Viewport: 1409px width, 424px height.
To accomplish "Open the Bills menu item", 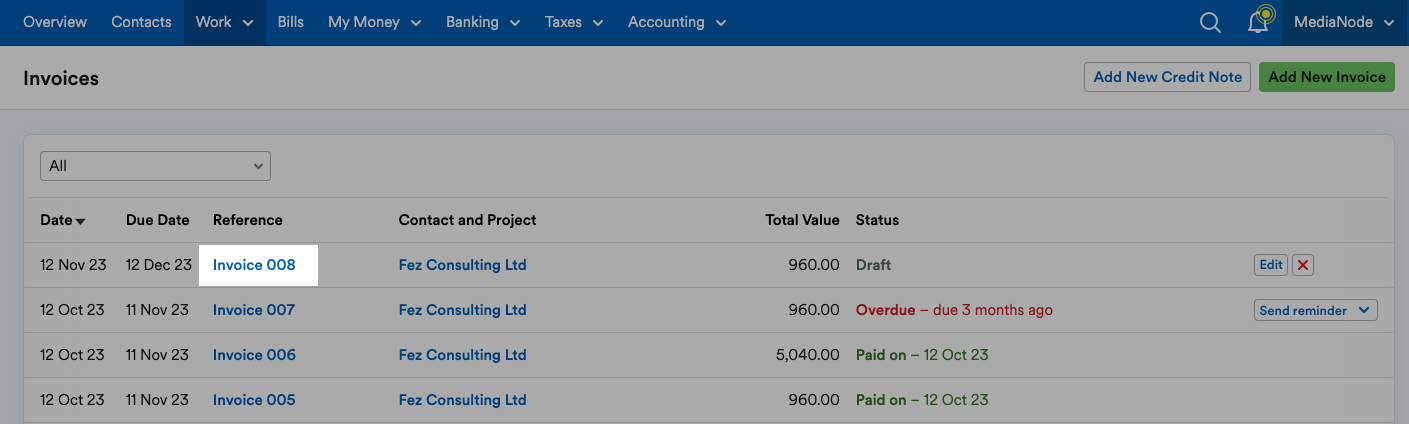I will pyautogui.click(x=291, y=22).
